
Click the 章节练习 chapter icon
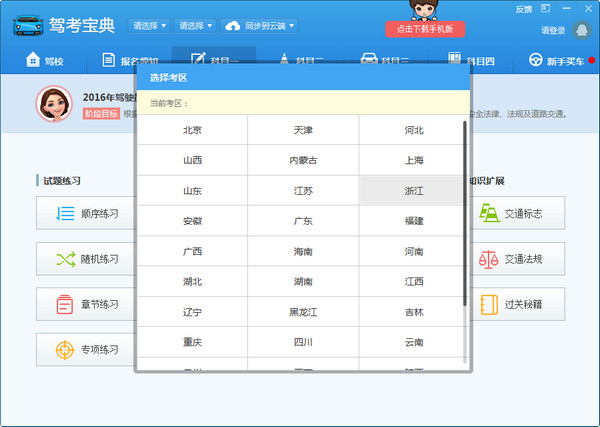pyautogui.click(x=65, y=305)
